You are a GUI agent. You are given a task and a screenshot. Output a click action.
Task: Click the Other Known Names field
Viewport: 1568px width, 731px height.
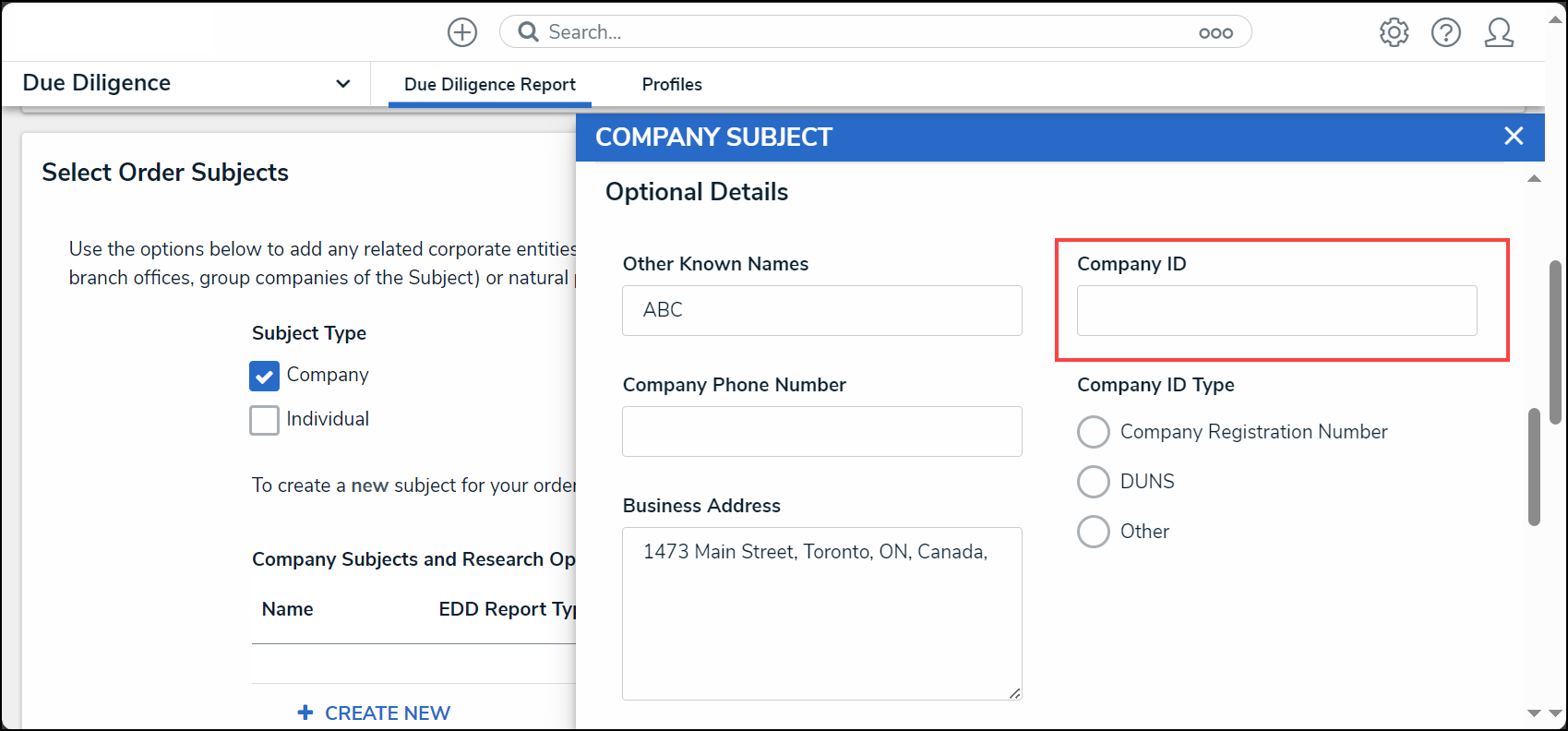point(822,310)
